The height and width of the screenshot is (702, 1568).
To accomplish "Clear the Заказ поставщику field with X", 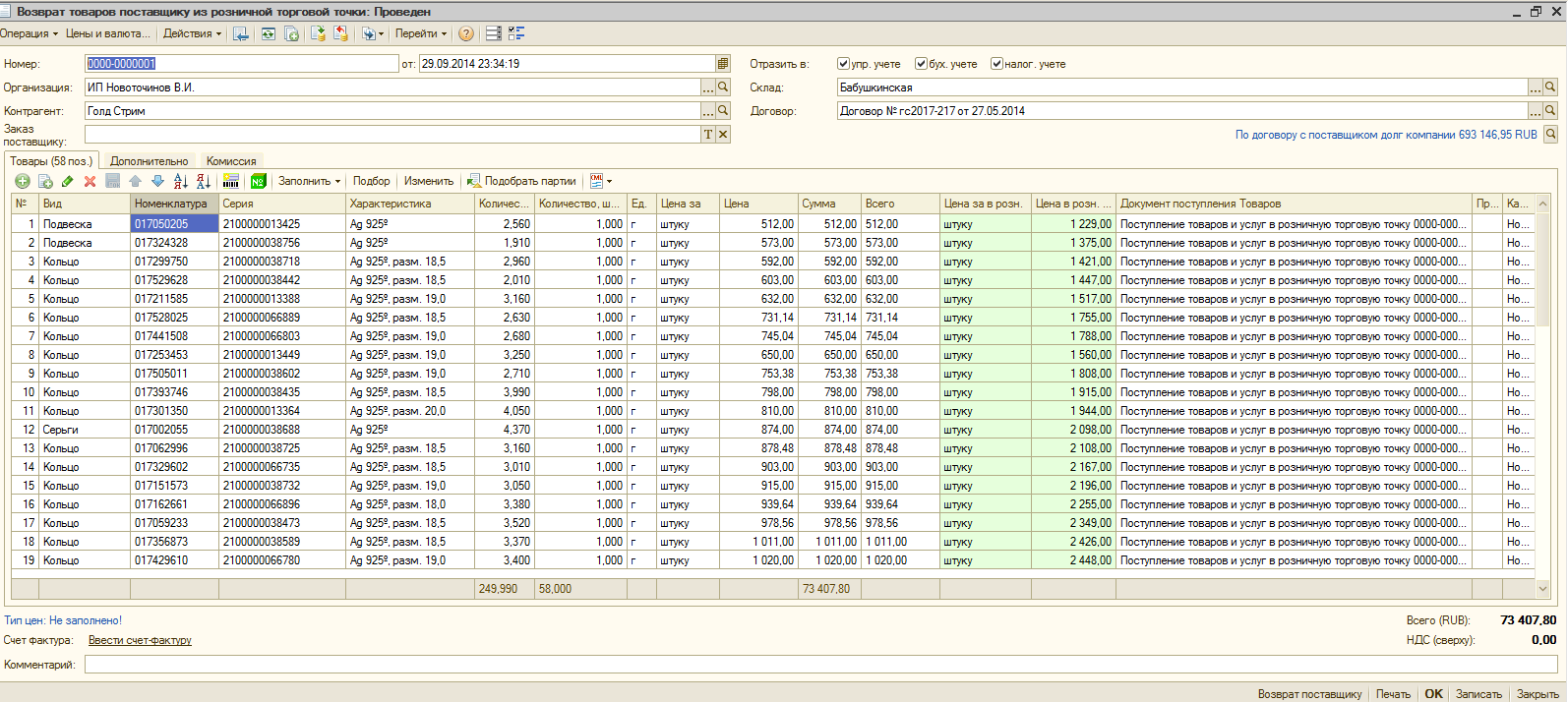I will click(x=723, y=135).
